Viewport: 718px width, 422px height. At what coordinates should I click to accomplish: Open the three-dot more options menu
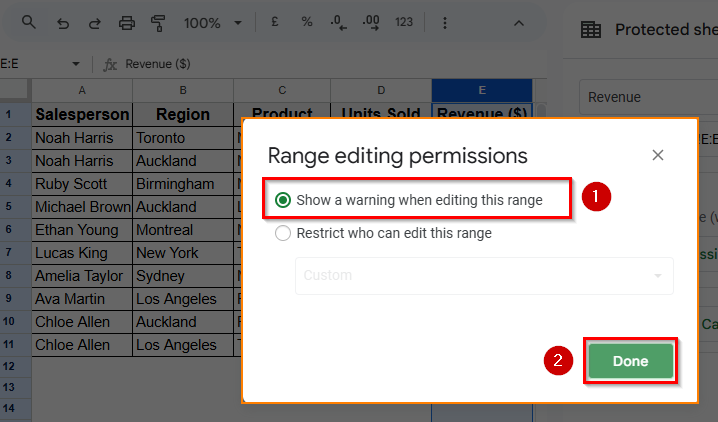pos(443,23)
